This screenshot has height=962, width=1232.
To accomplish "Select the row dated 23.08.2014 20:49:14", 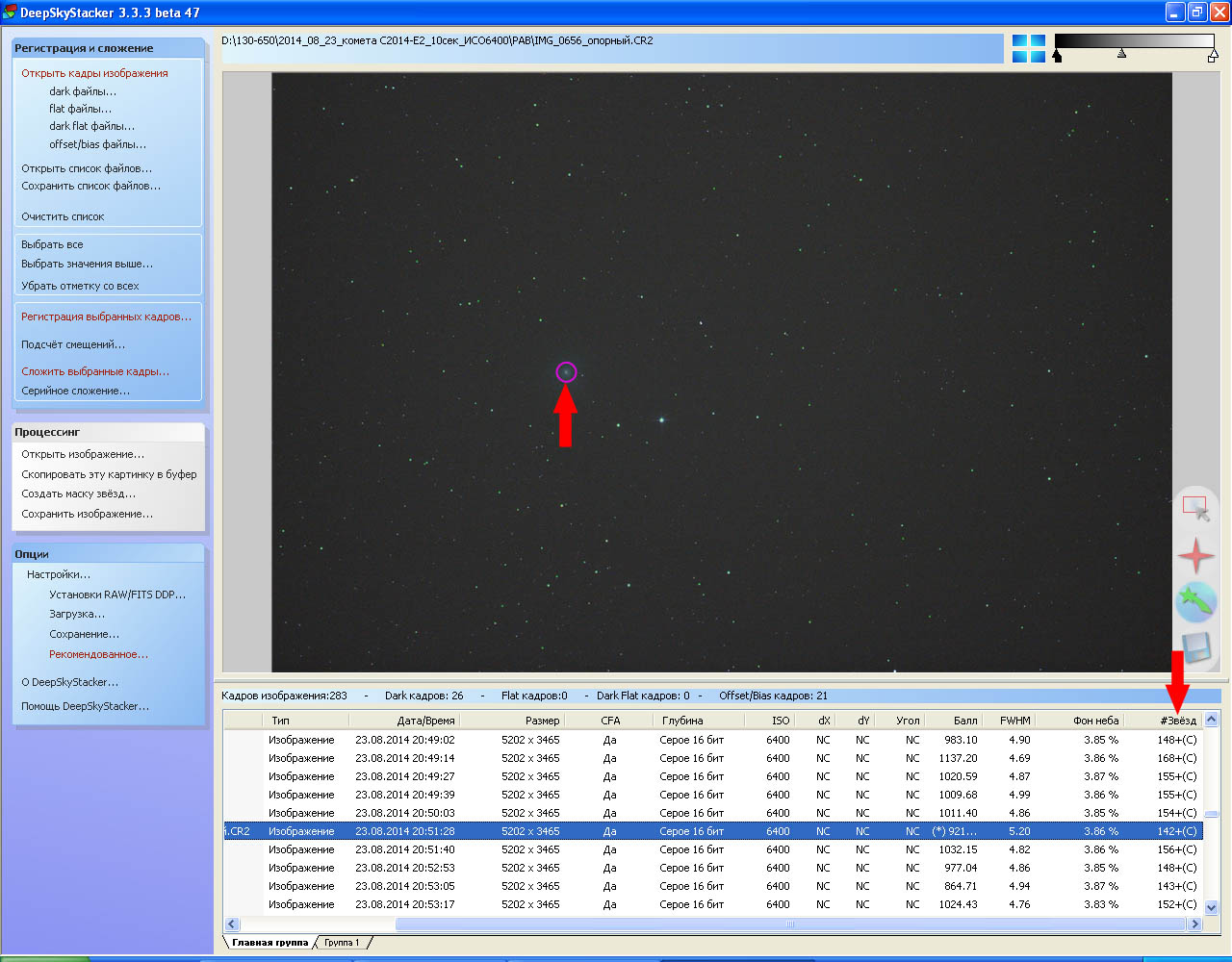I will pyautogui.click(x=404, y=758).
